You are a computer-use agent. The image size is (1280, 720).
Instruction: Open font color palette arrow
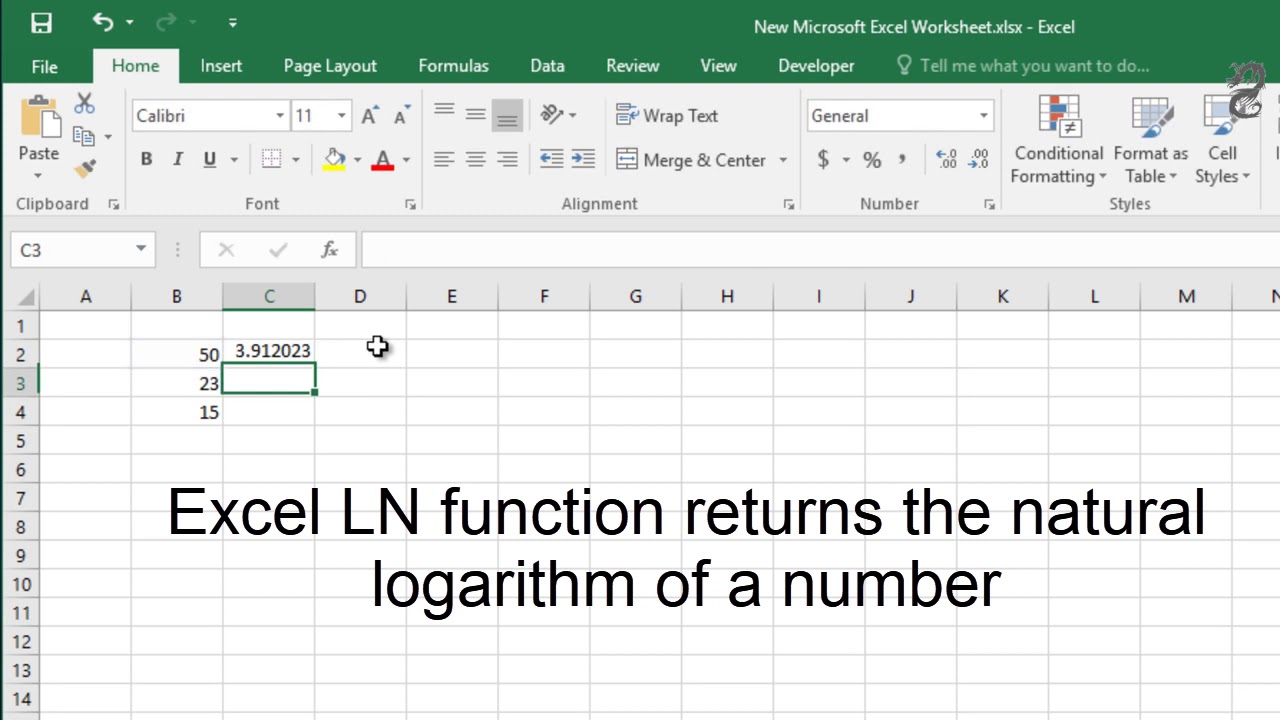click(x=406, y=160)
